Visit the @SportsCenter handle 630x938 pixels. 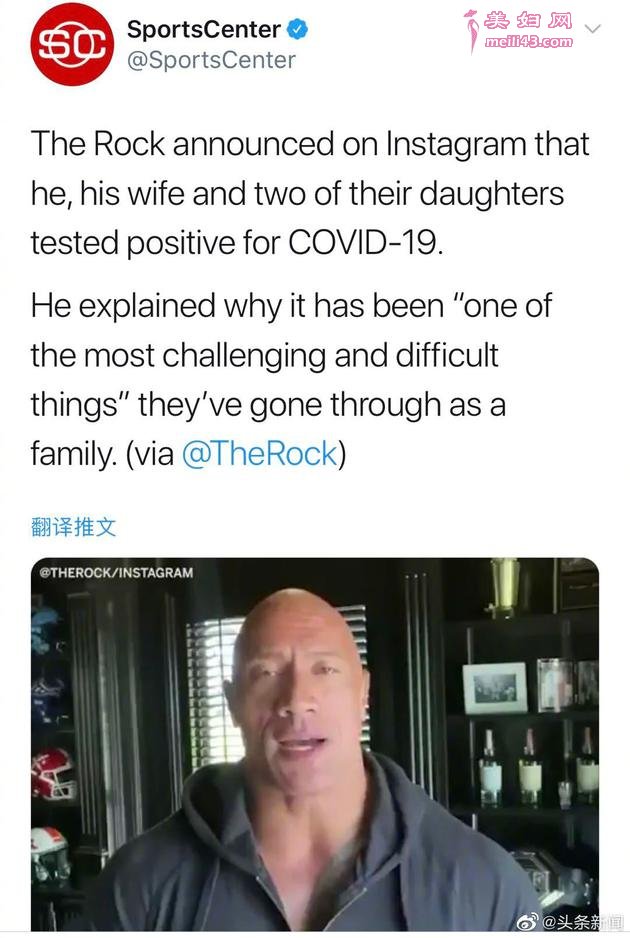tap(211, 60)
